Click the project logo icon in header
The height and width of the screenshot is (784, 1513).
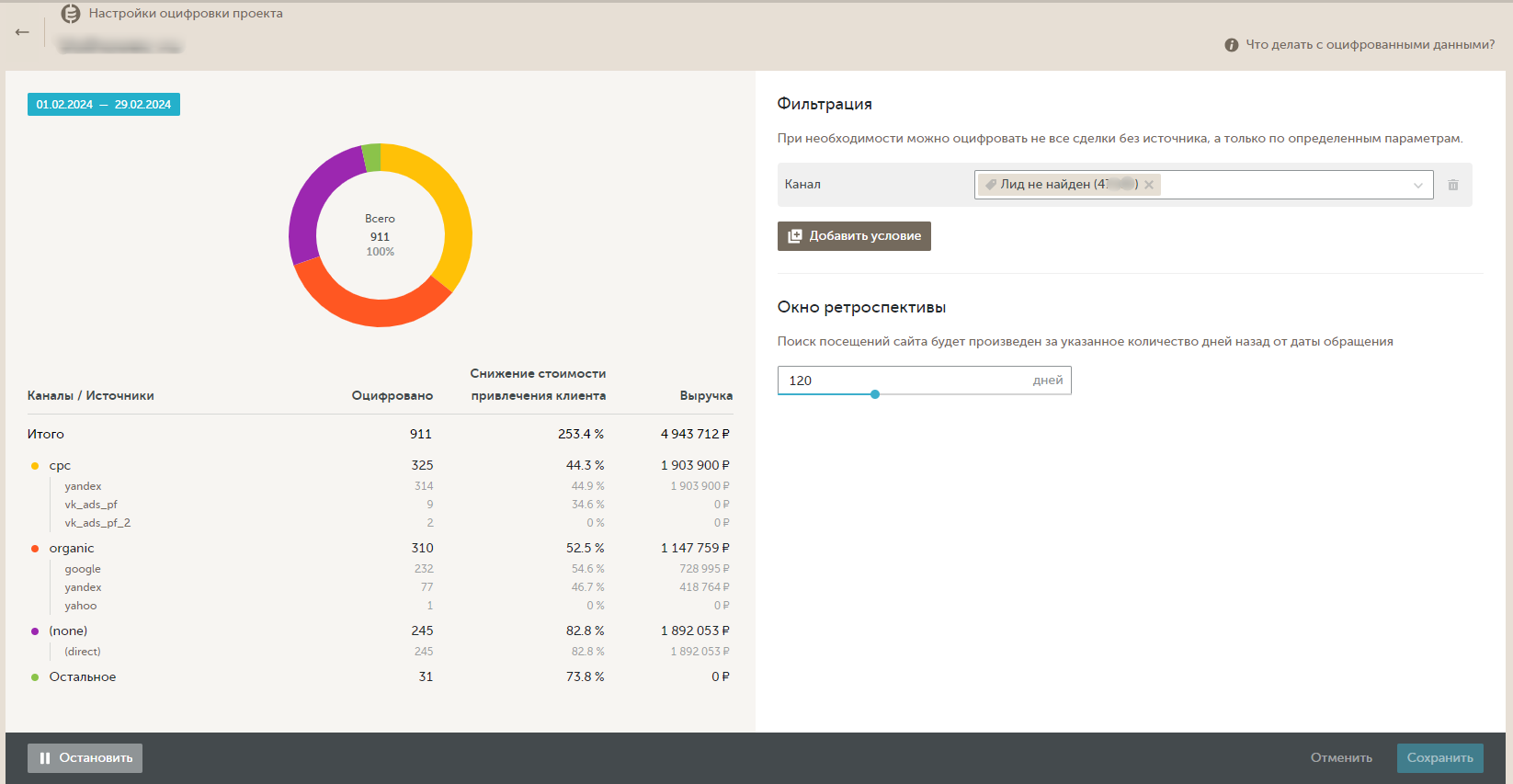tap(71, 14)
